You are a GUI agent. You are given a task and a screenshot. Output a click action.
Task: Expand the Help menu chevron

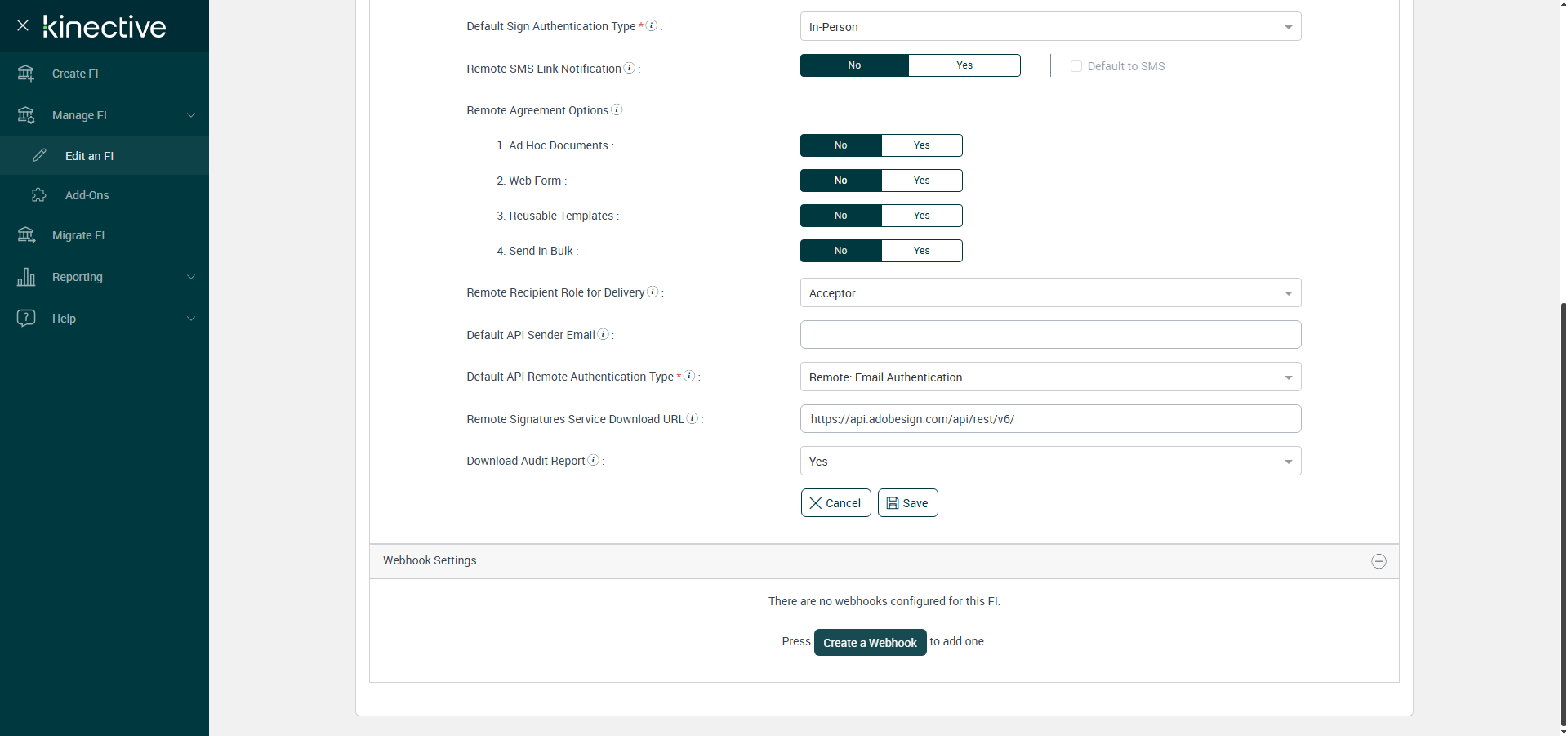click(191, 319)
